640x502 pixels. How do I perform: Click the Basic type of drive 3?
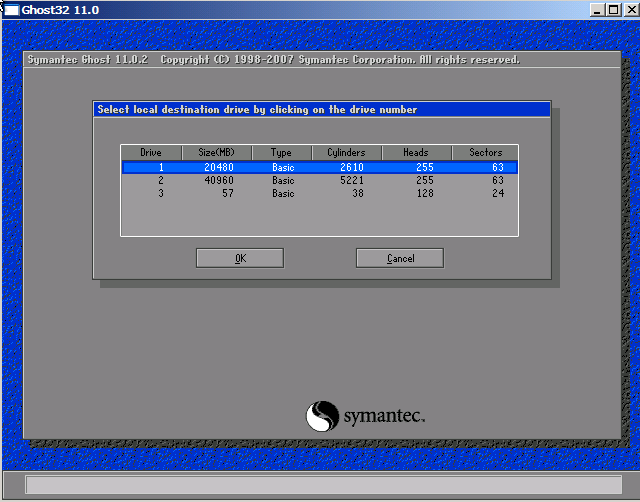click(283, 193)
